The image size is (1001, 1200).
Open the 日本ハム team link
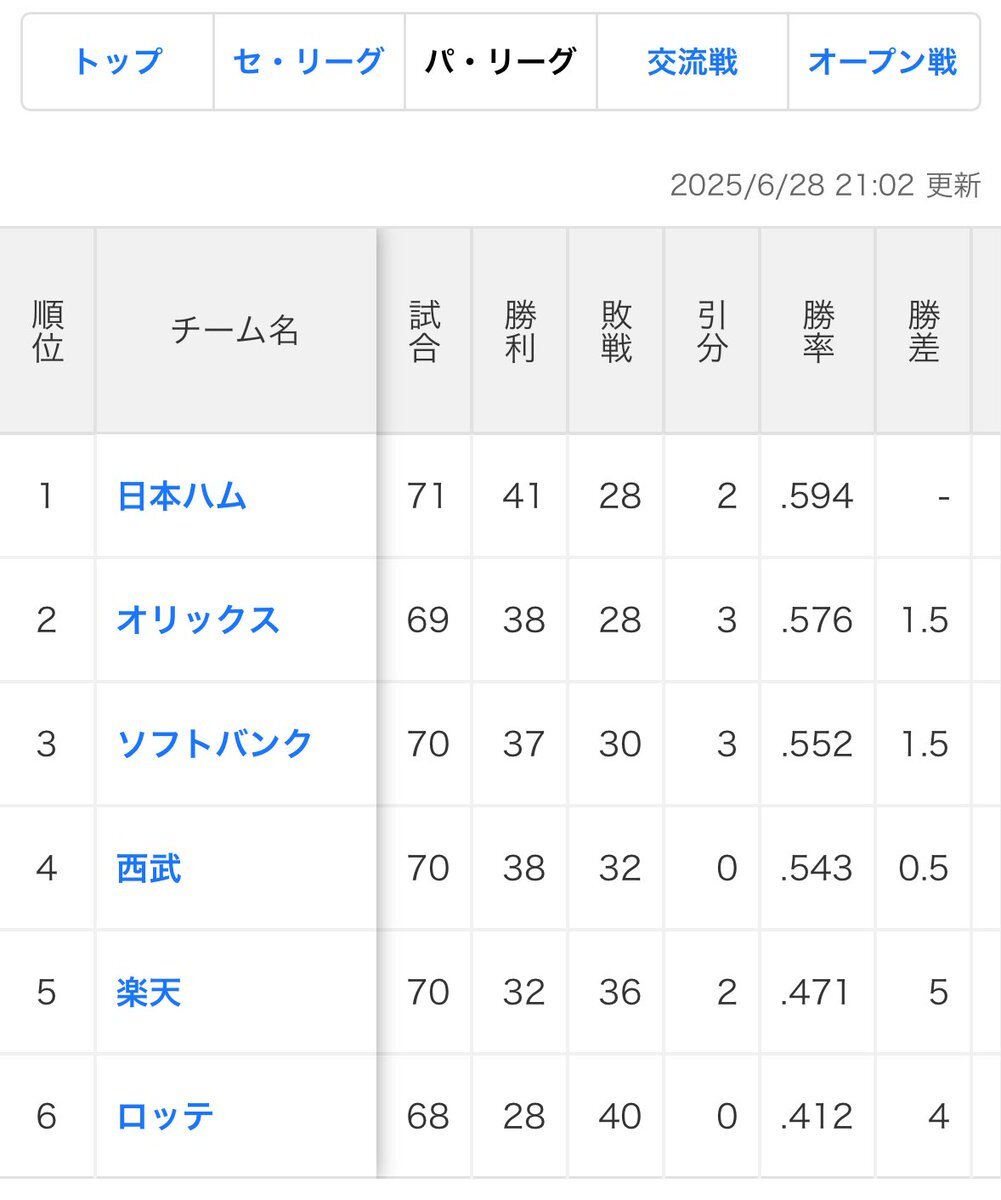click(x=182, y=496)
